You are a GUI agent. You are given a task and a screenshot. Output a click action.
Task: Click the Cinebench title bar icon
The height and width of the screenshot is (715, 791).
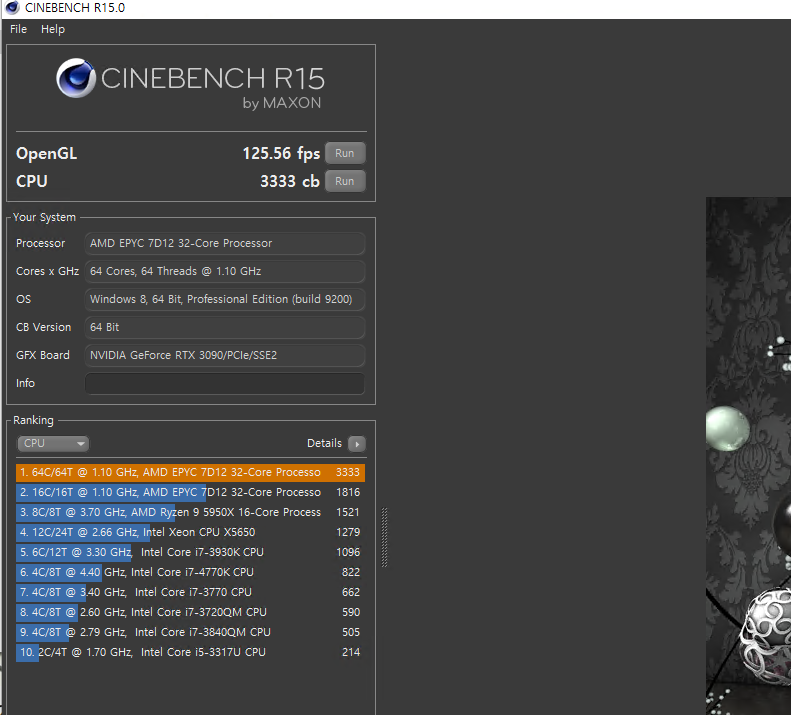(12, 8)
